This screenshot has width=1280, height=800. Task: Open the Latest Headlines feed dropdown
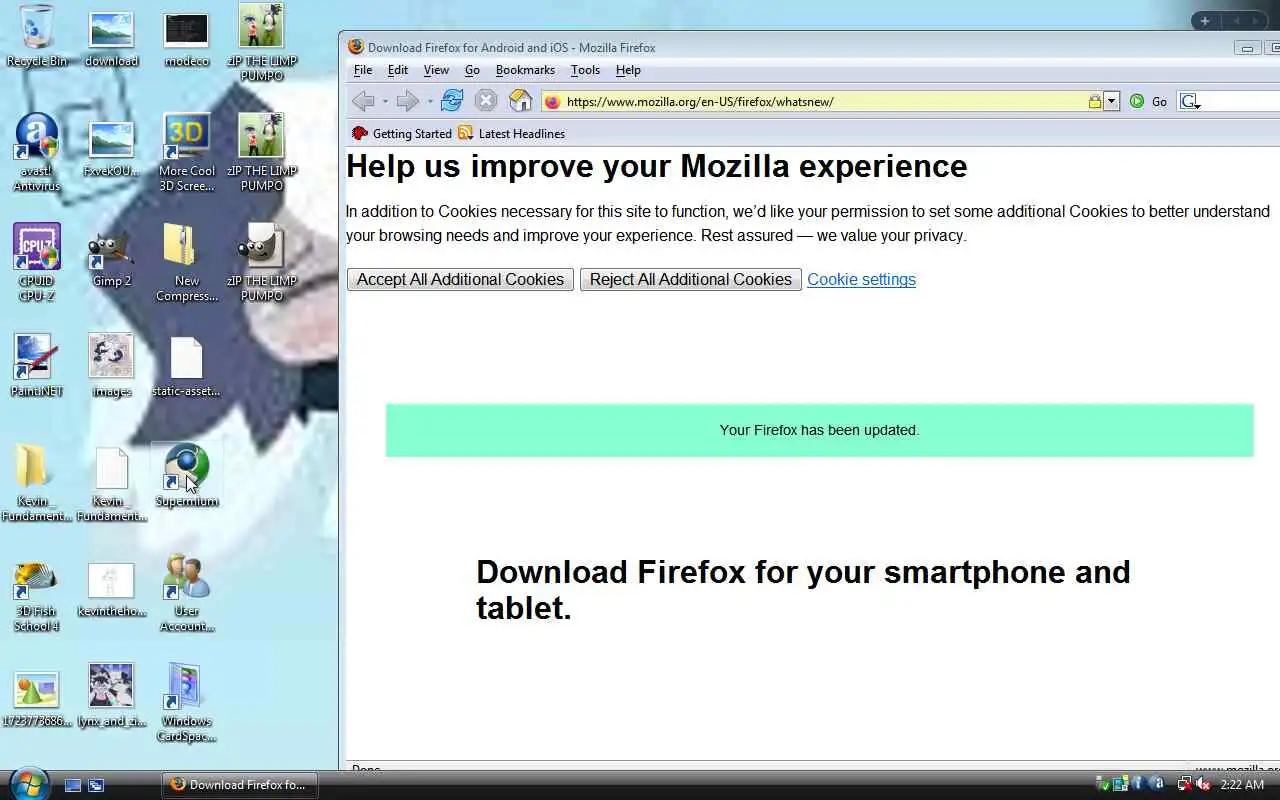[x=511, y=133]
